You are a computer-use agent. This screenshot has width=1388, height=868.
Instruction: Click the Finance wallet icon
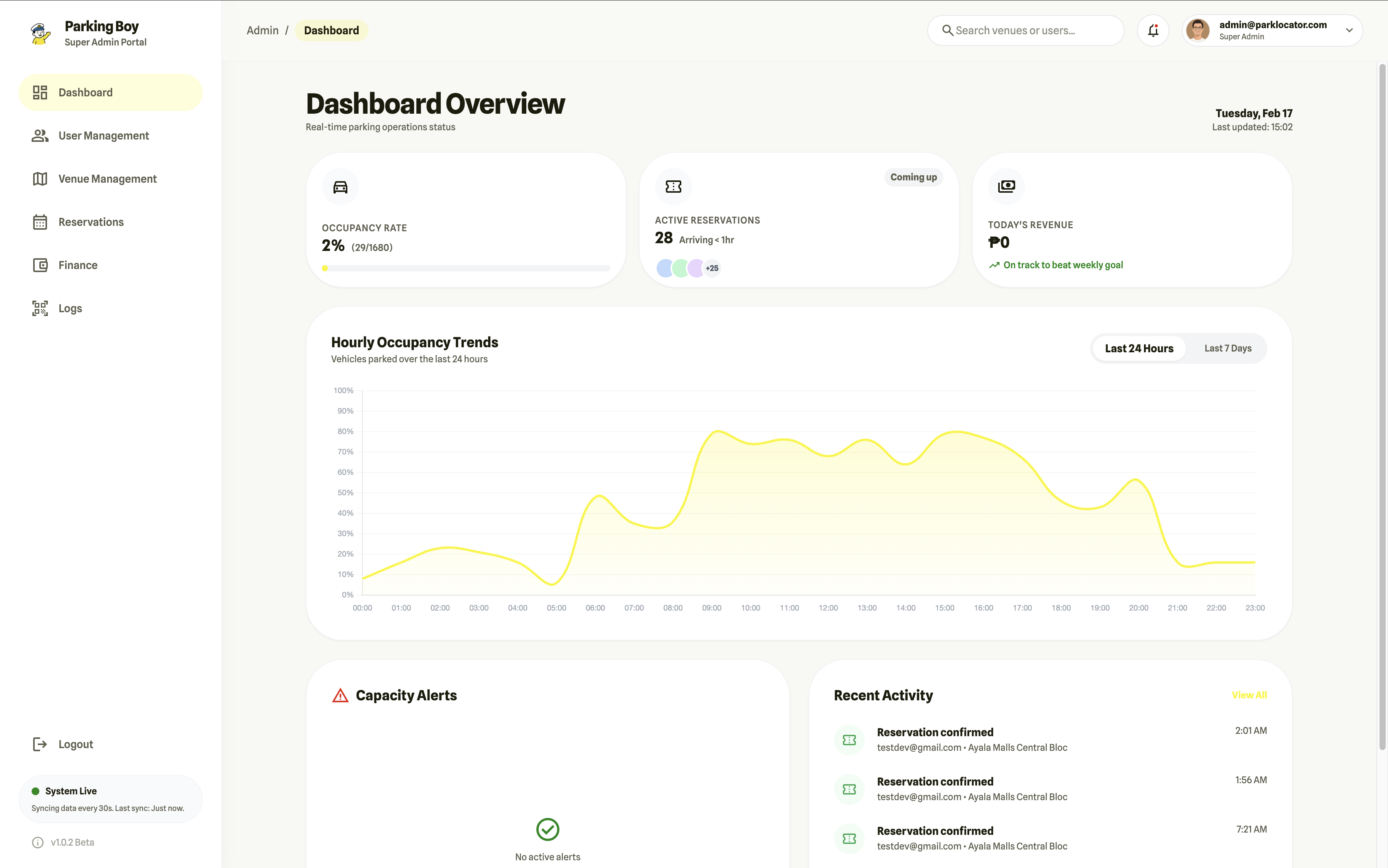pyautogui.click(x=40, y=265)
